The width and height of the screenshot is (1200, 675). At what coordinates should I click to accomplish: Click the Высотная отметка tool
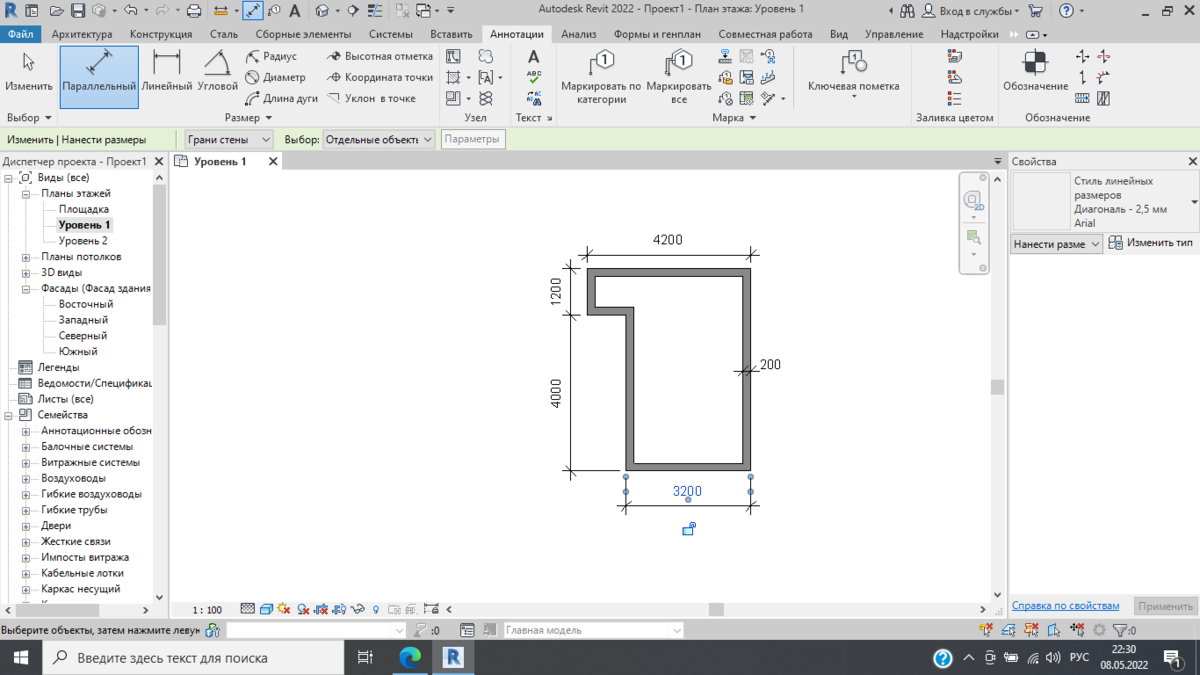[380, 57]
